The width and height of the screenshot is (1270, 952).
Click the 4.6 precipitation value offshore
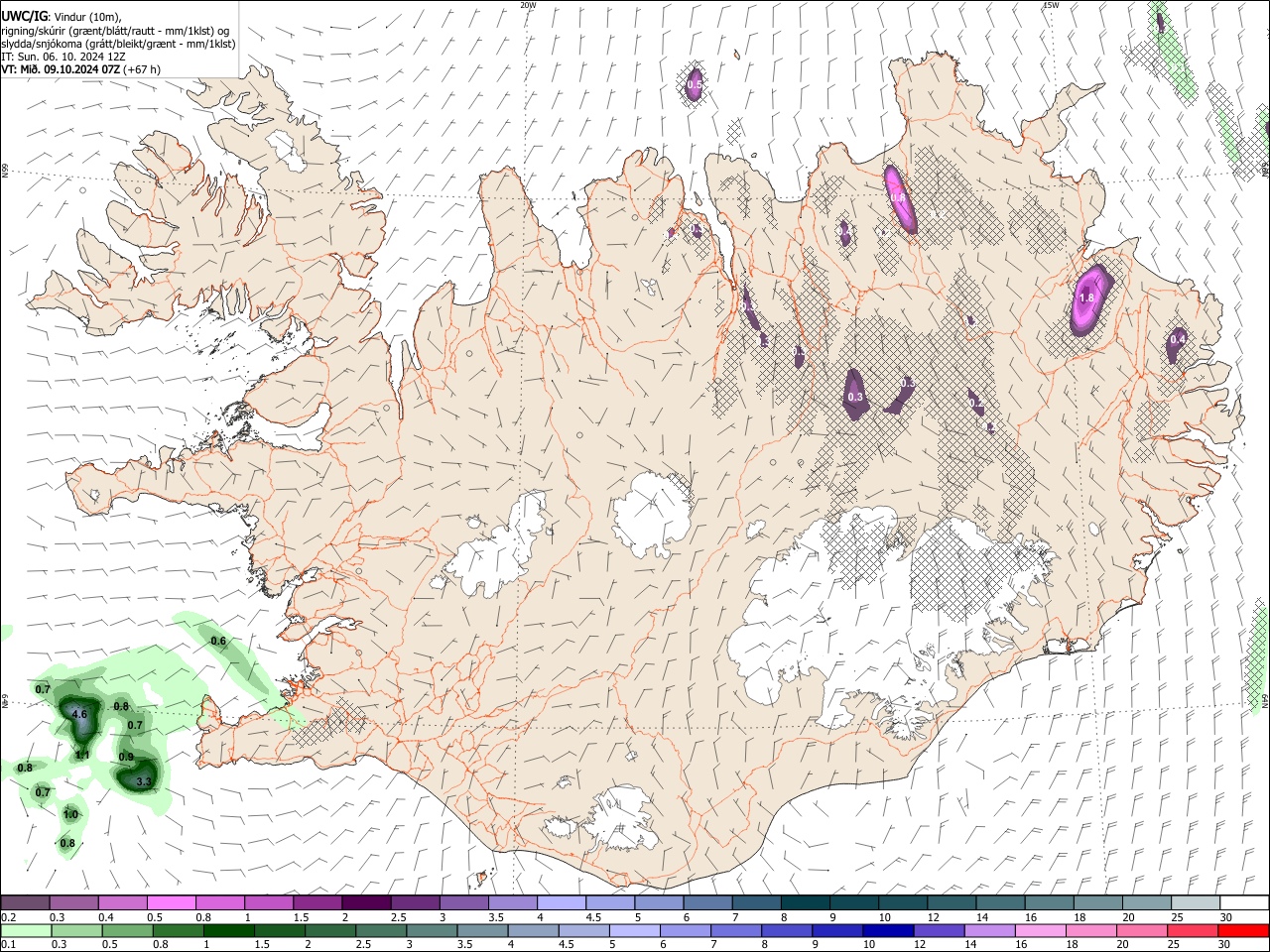81,714
